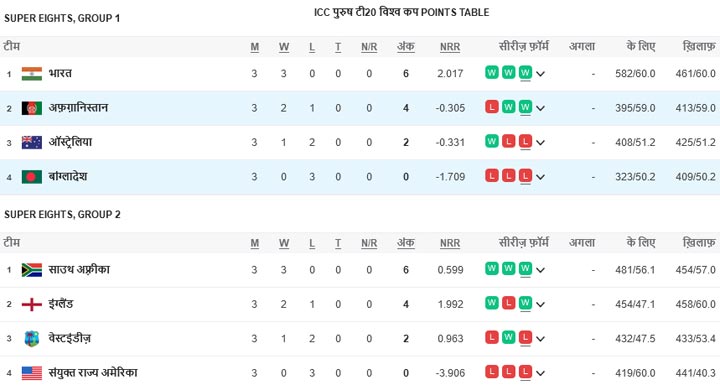Click the England flag icon

pyautogui.click(x=32, y=304)
